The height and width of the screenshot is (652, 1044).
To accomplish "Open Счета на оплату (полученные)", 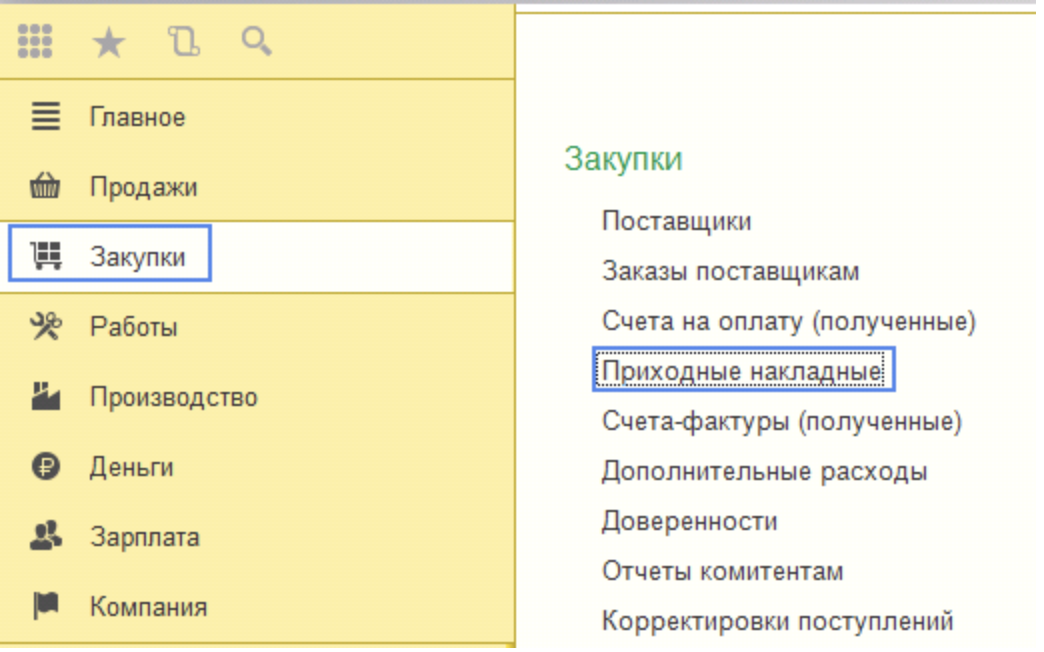I will click(788, 321).
